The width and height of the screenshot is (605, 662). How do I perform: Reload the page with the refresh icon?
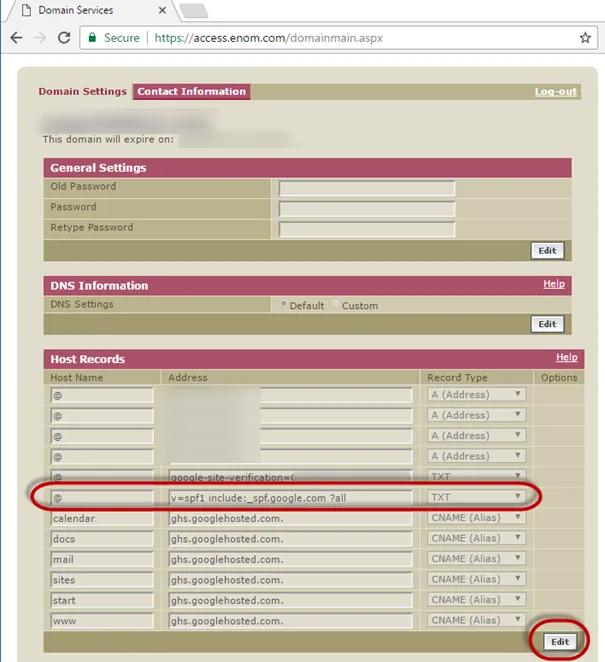[x=64, y=38]
